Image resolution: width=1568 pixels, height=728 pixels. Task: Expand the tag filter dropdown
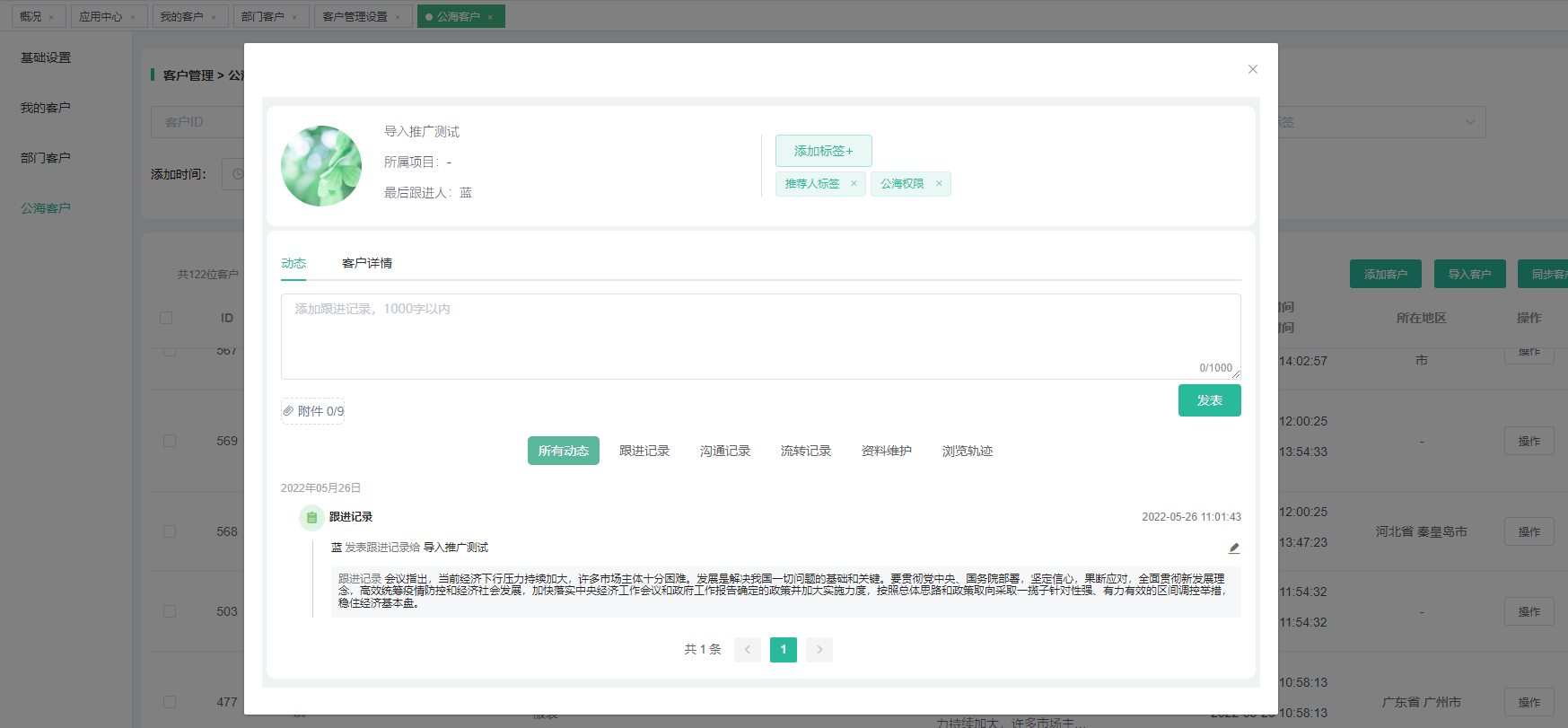click(x=1469, y=122)
